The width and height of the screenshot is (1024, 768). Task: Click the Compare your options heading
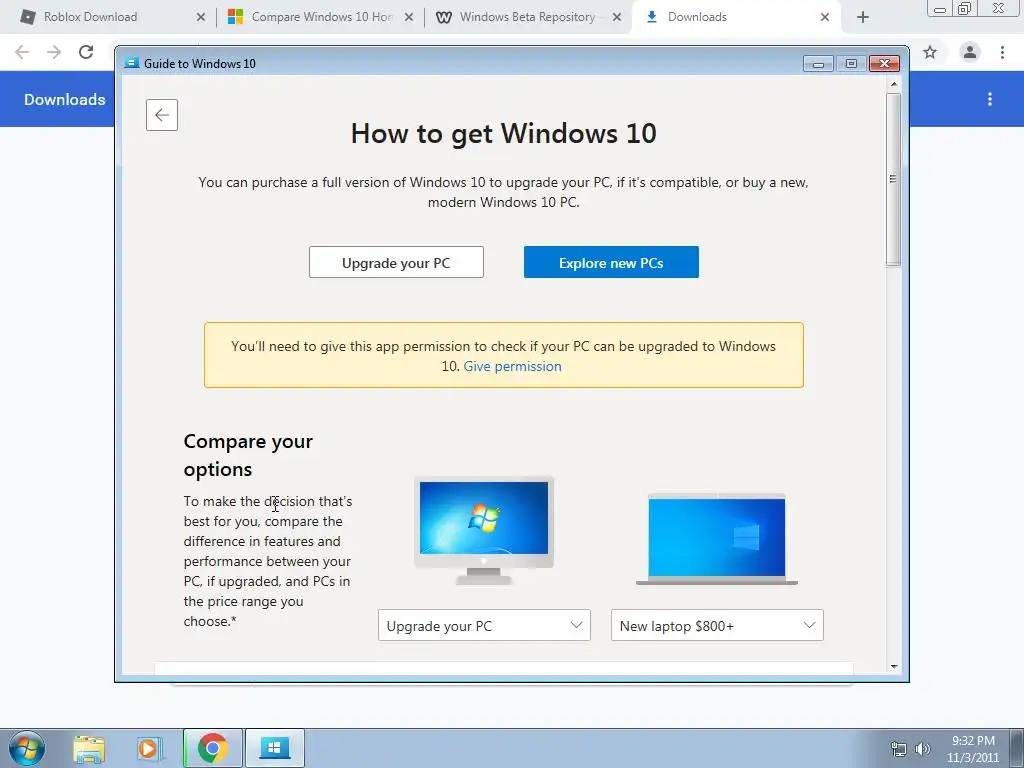[248, 455]
